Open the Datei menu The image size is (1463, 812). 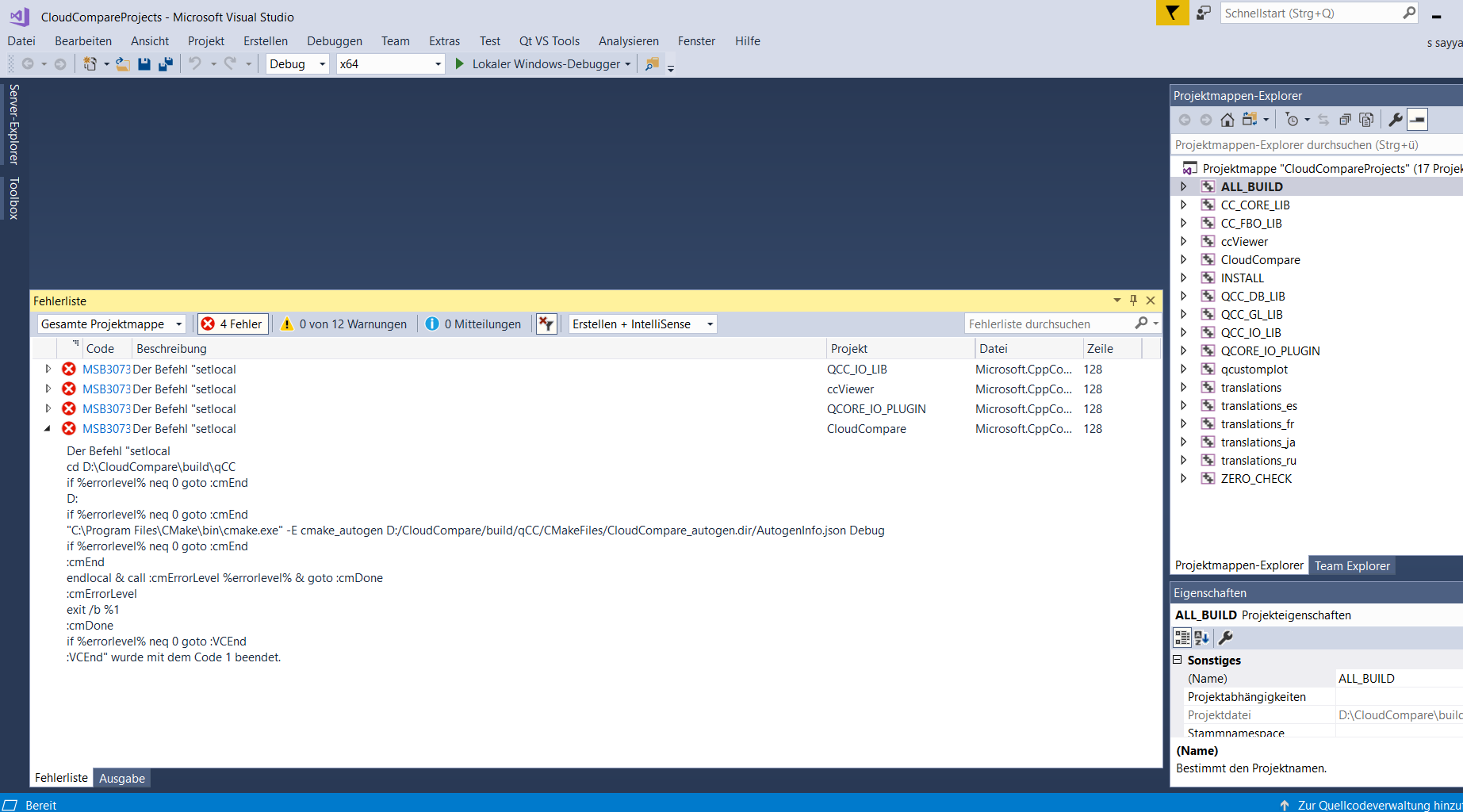pyautogui.click(x=21, y=41)
